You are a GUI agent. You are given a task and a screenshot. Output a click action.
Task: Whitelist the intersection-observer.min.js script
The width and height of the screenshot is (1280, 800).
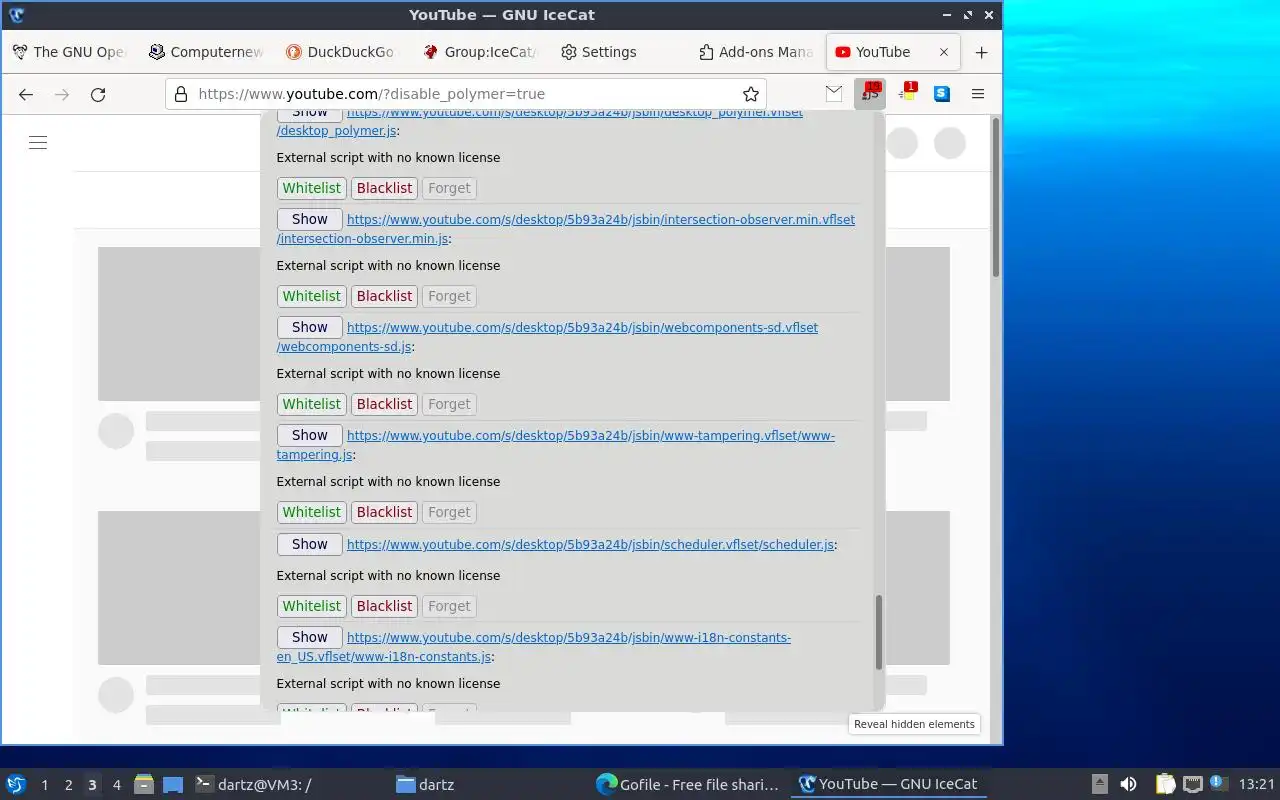pos(312,296)
